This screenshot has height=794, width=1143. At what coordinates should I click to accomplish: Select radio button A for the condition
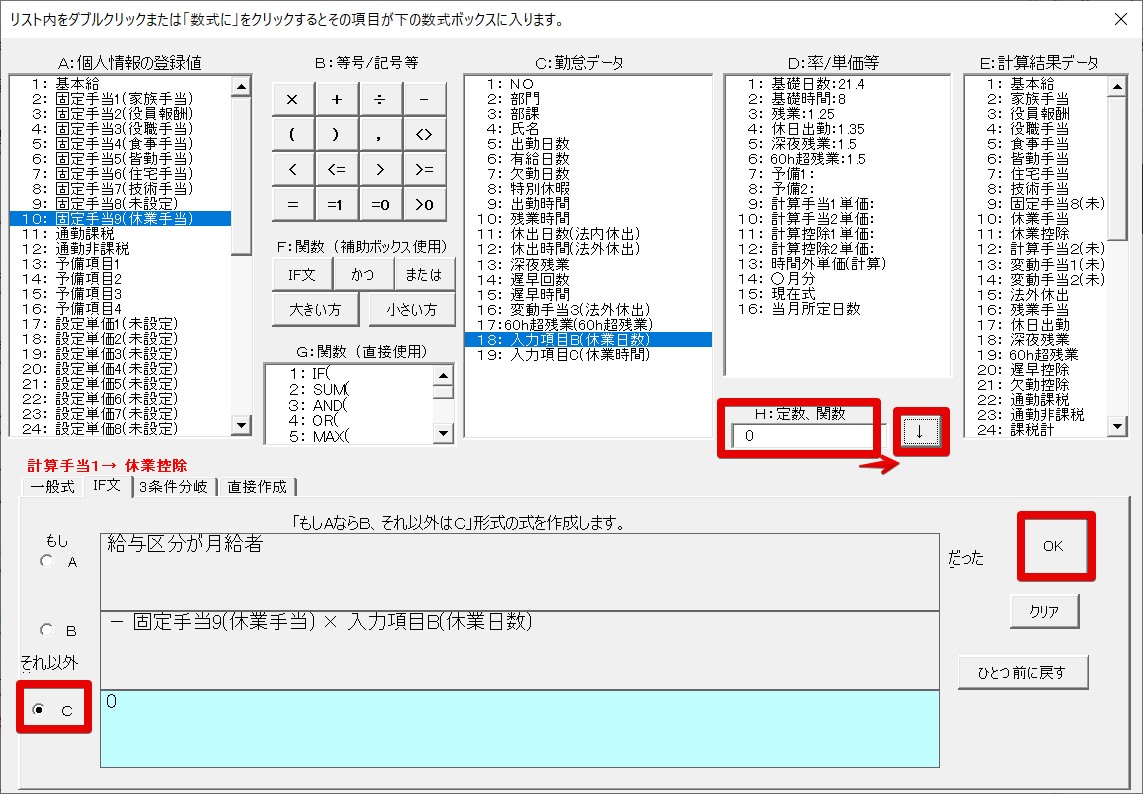pyautogui.click(x=46, y=562)
